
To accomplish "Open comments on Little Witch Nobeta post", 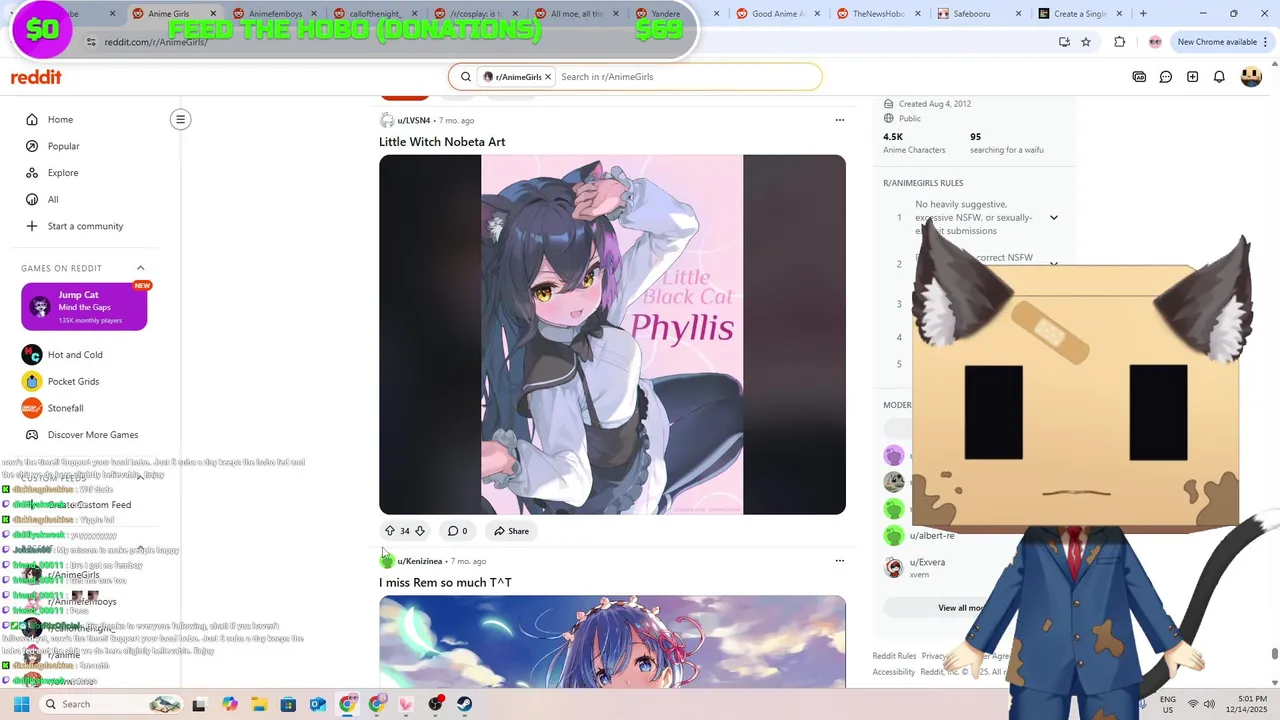I will click(457, 531).
